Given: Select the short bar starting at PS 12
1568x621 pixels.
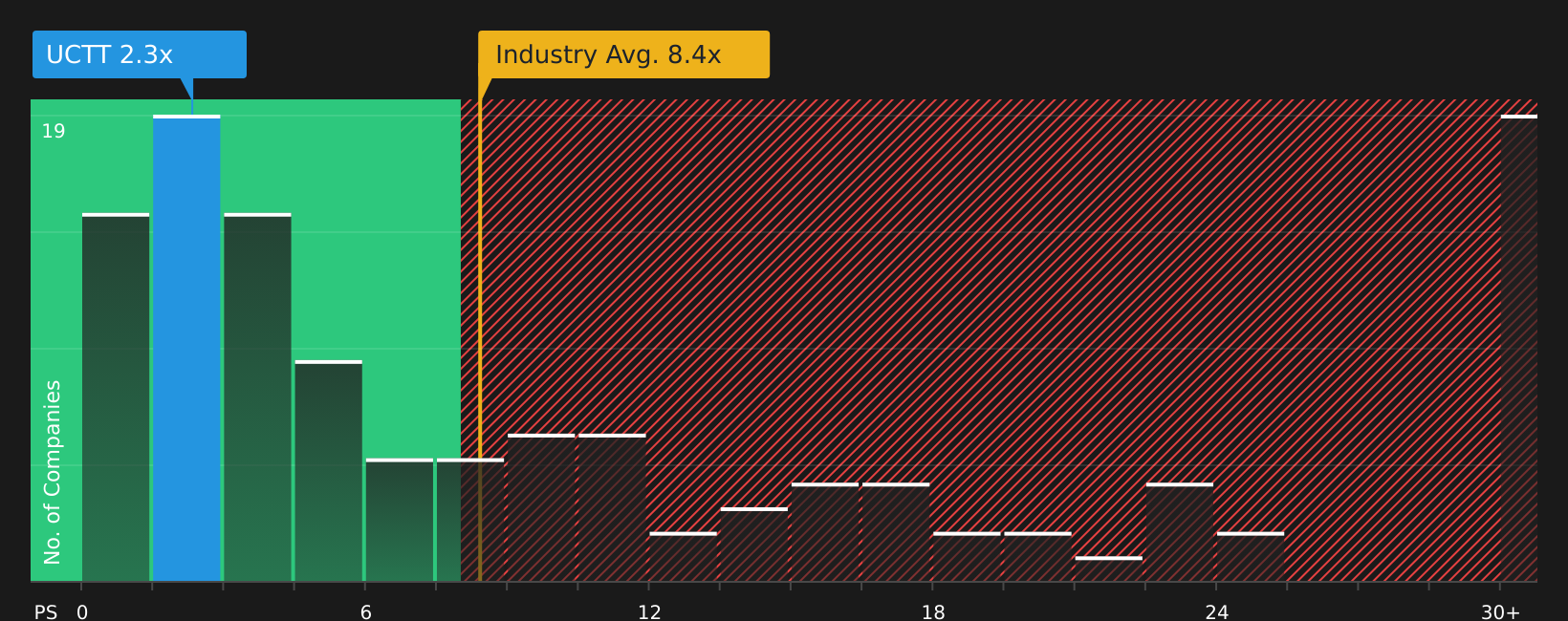Looking at the screenshot, I should pos(683,556).
